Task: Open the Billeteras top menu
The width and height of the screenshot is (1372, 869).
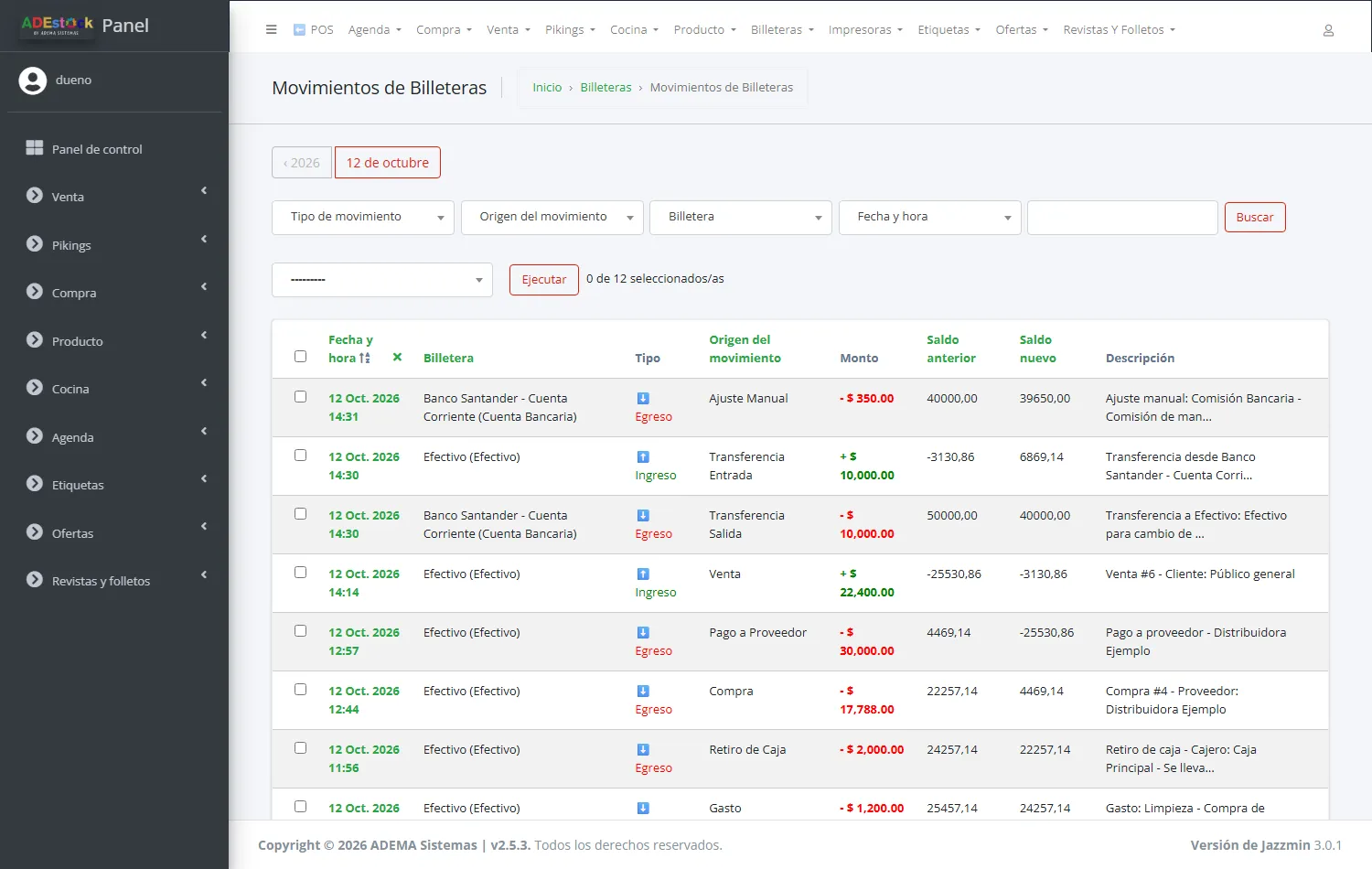Action: (782, 30)
